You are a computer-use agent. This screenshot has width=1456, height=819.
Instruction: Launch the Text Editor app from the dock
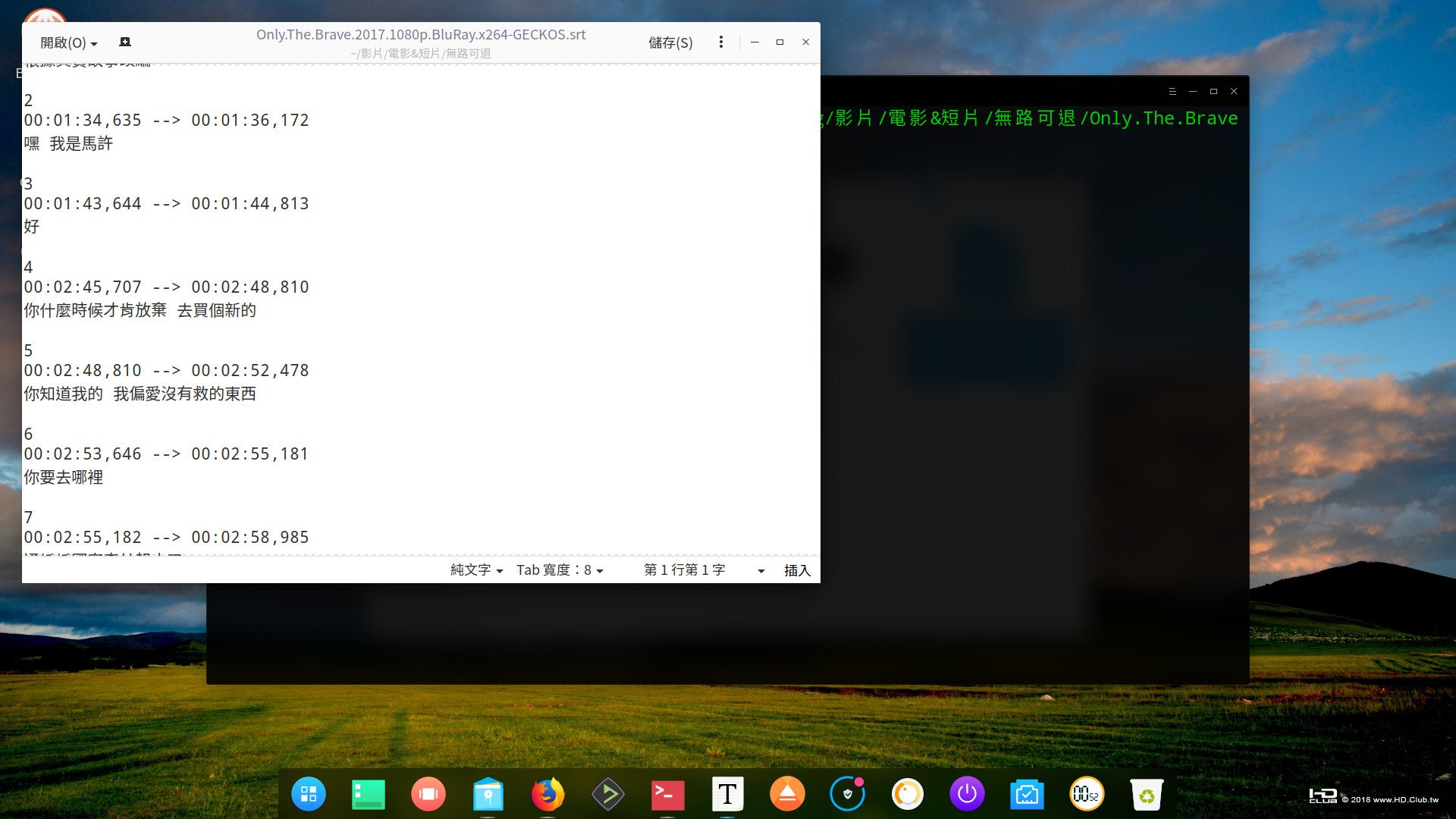(x=727, y=794)
